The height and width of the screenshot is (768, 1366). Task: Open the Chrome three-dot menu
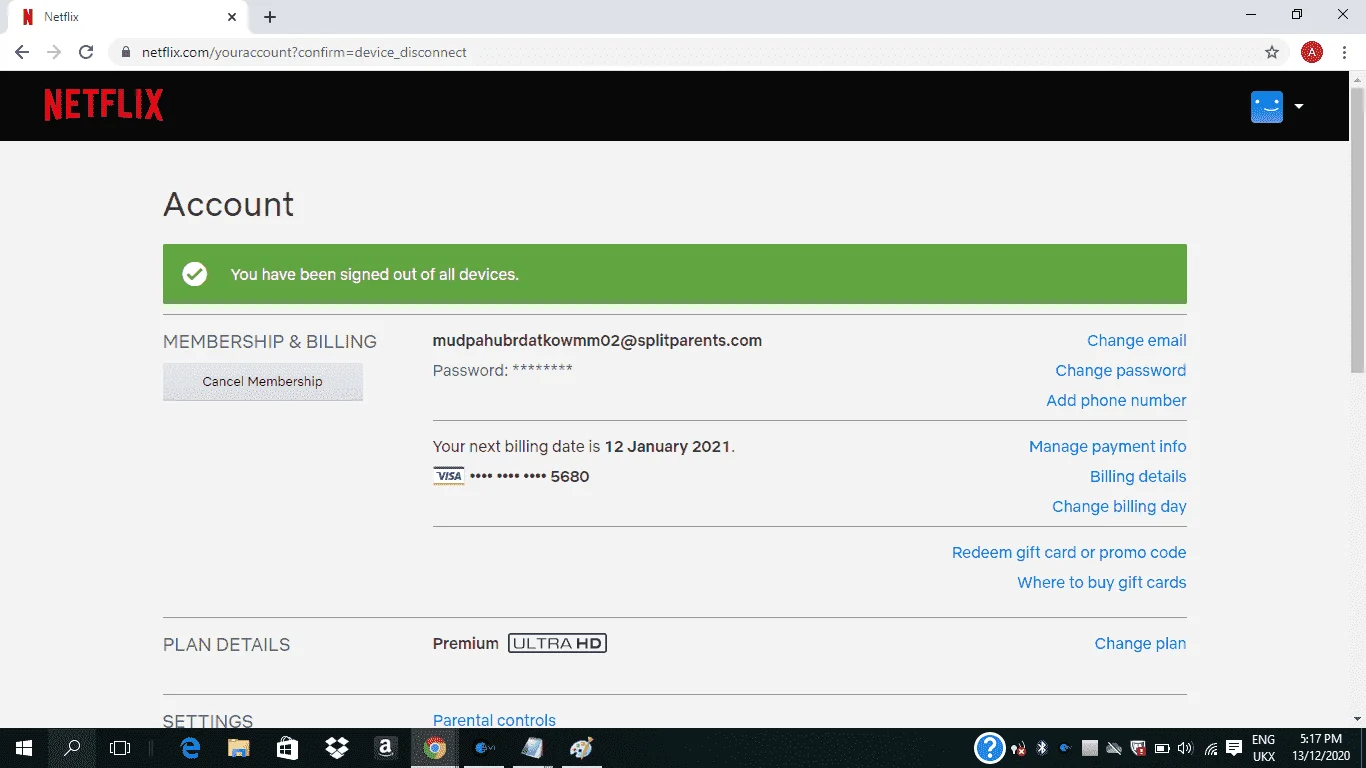[1343, 52]
